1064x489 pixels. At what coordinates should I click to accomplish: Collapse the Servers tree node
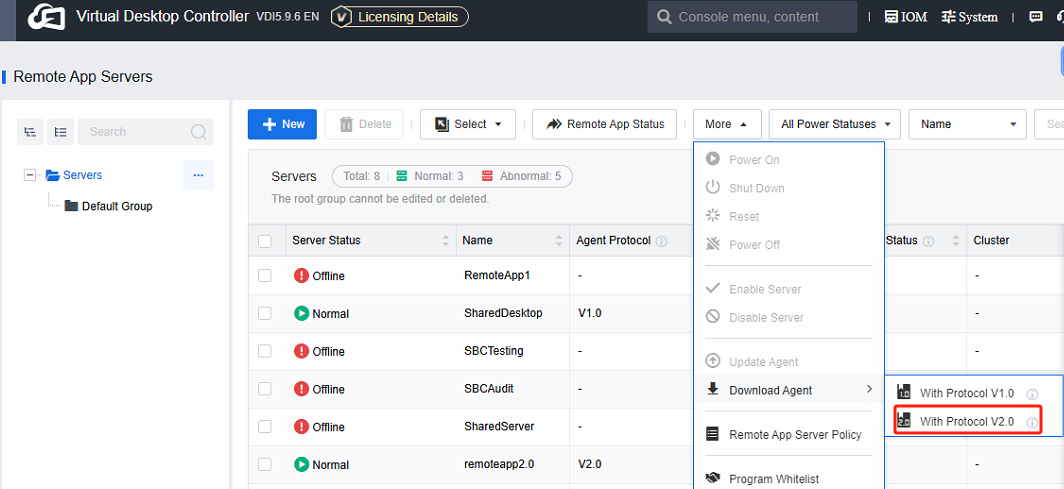coord(29,175)
